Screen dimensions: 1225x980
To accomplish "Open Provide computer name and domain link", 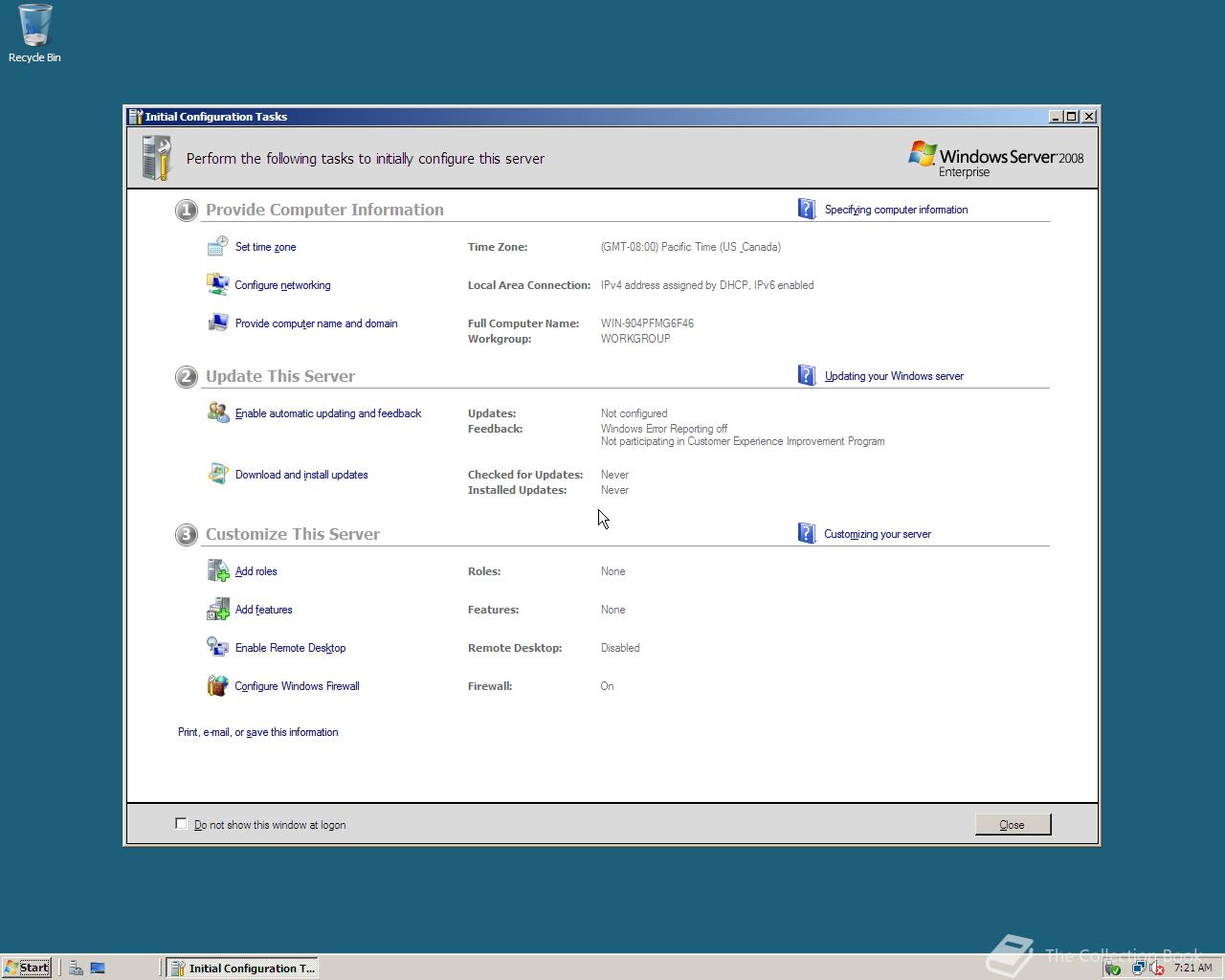I will (x=316, y=323).
